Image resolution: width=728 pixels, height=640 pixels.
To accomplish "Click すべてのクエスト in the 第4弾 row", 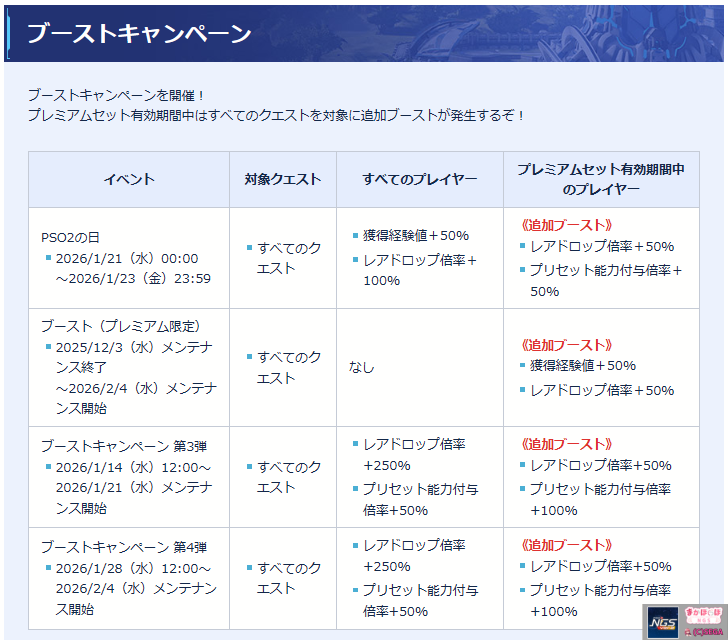I will click(288, 578).
